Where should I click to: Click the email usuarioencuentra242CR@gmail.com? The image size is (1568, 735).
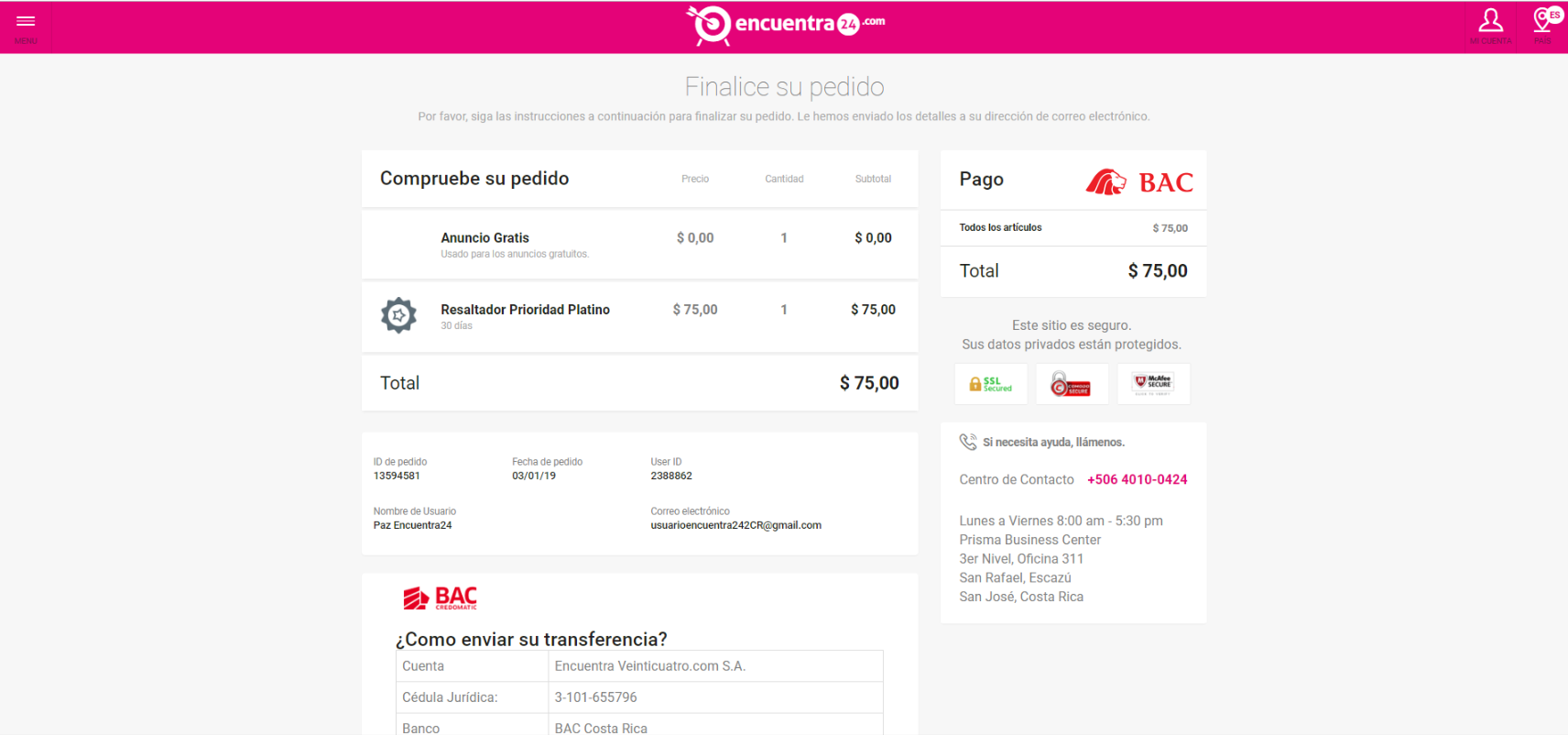(735, 525)
